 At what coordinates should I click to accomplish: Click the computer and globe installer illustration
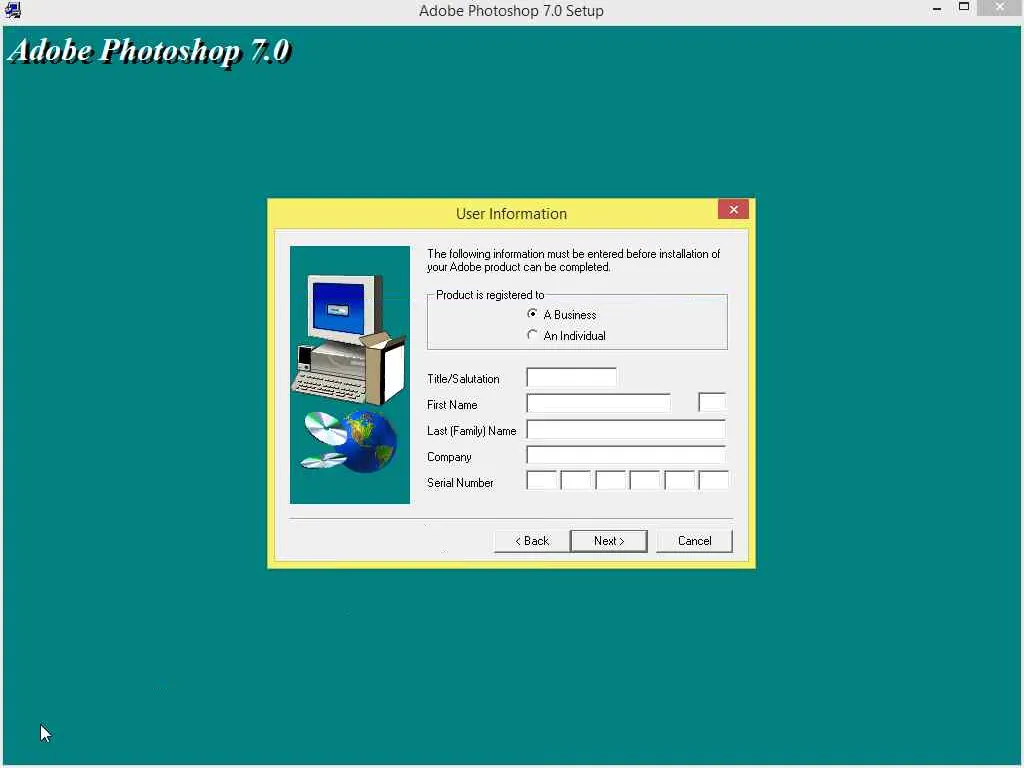[350, 375]
